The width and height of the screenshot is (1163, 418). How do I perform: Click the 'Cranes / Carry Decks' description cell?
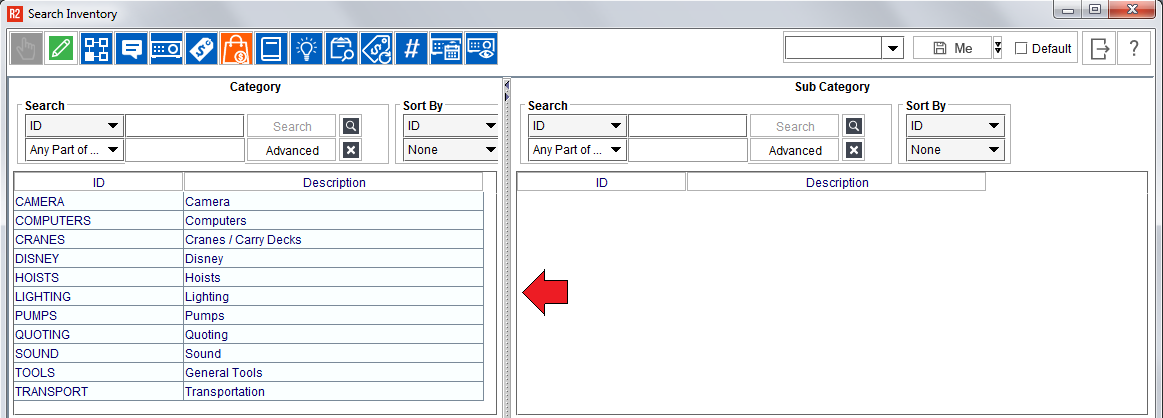334,239
